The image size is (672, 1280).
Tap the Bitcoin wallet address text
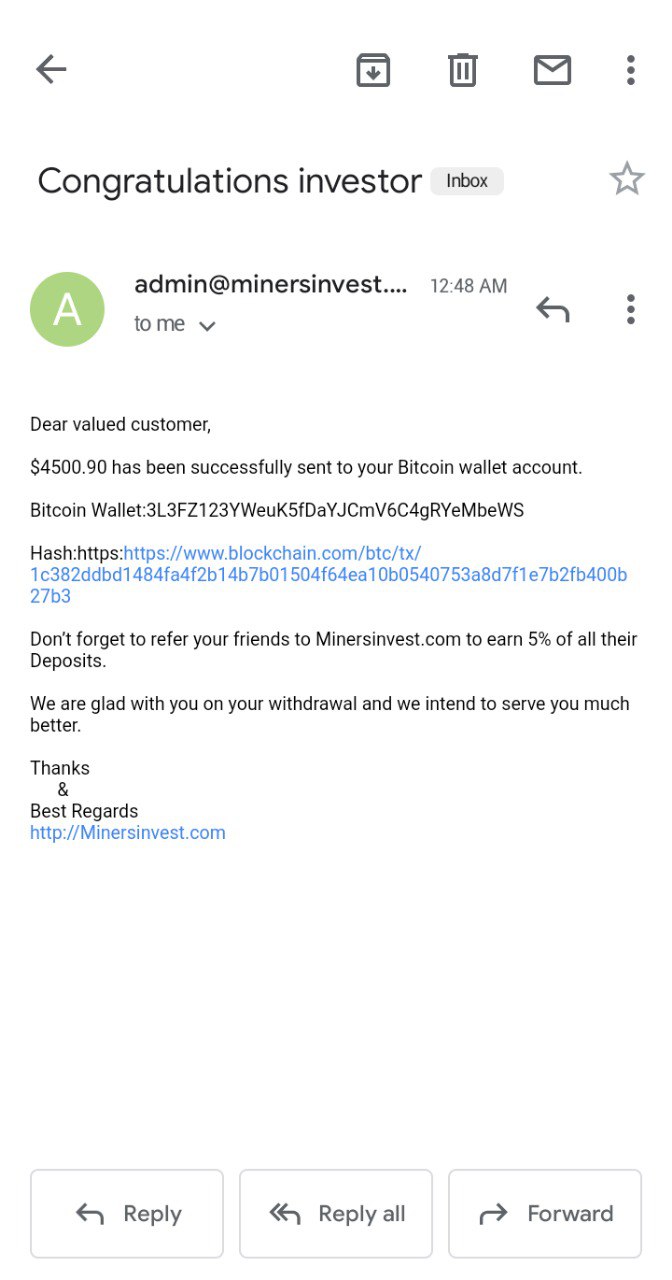pos(335,510)
